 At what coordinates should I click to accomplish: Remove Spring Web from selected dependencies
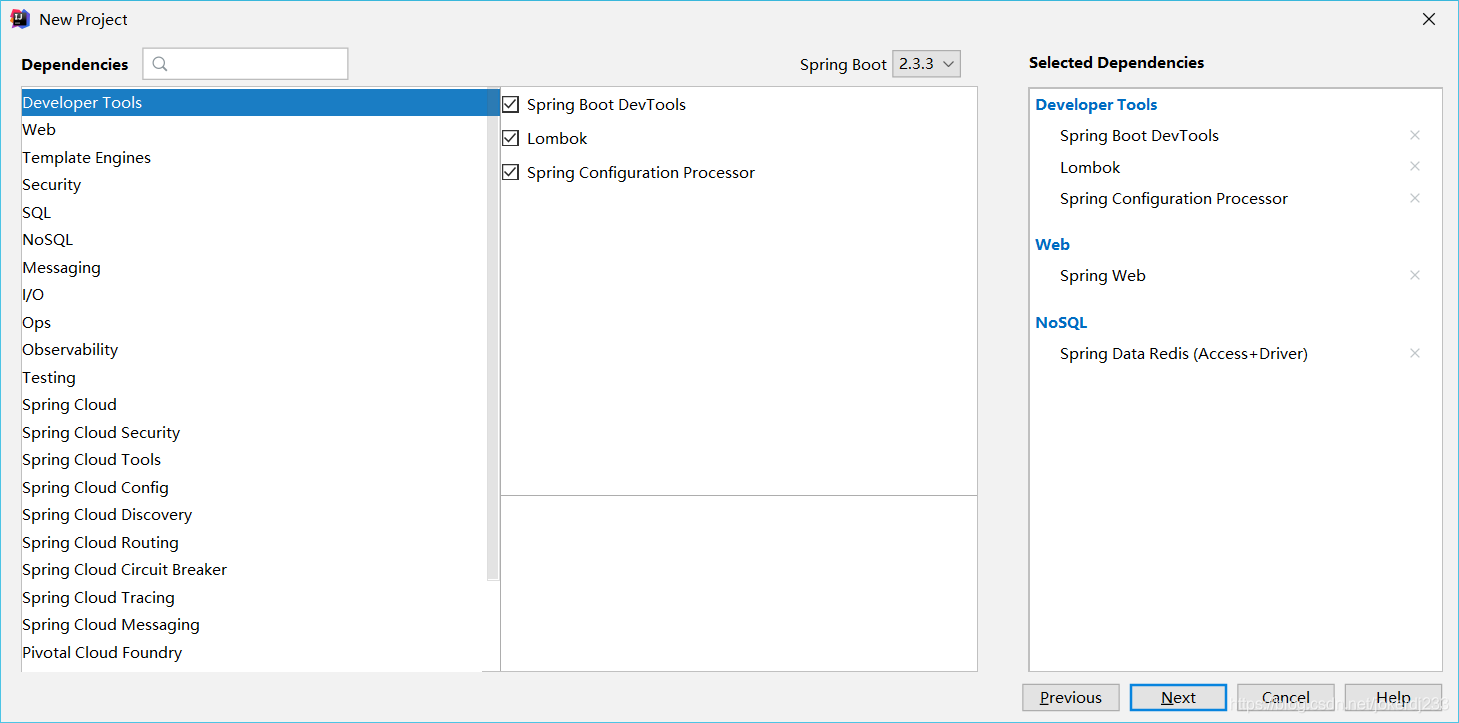click(x=1414, y=275)
